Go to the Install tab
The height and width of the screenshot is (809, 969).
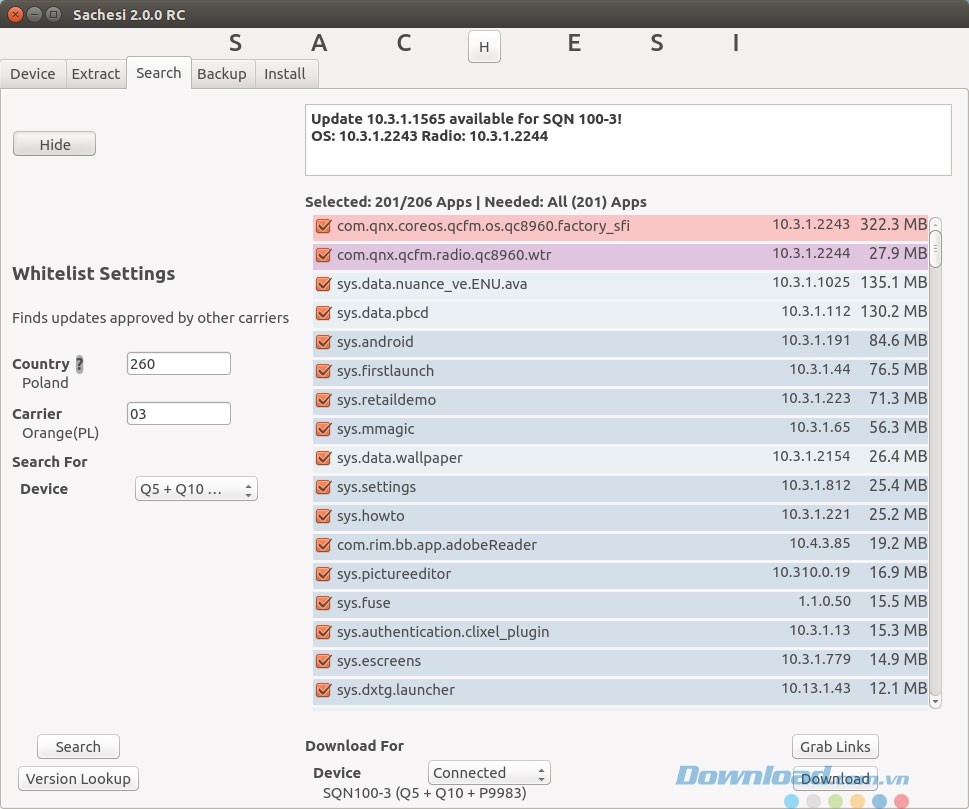[x=285, y=74]
